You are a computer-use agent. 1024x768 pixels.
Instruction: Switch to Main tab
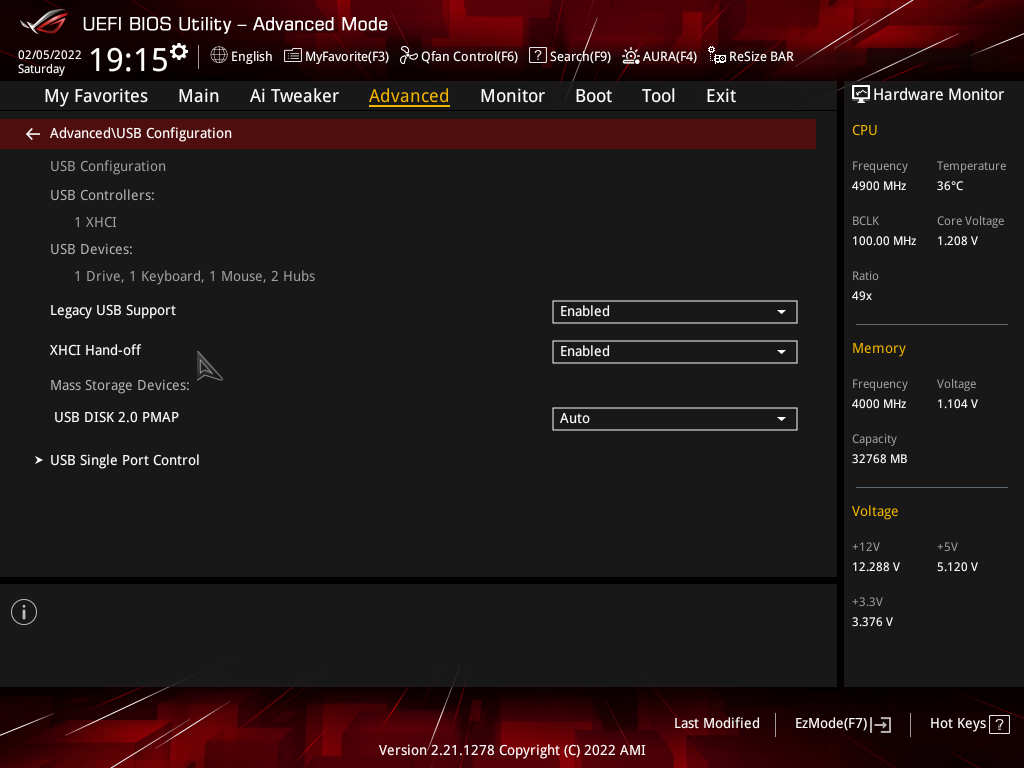pyautogui.click(x=199, y=96)
